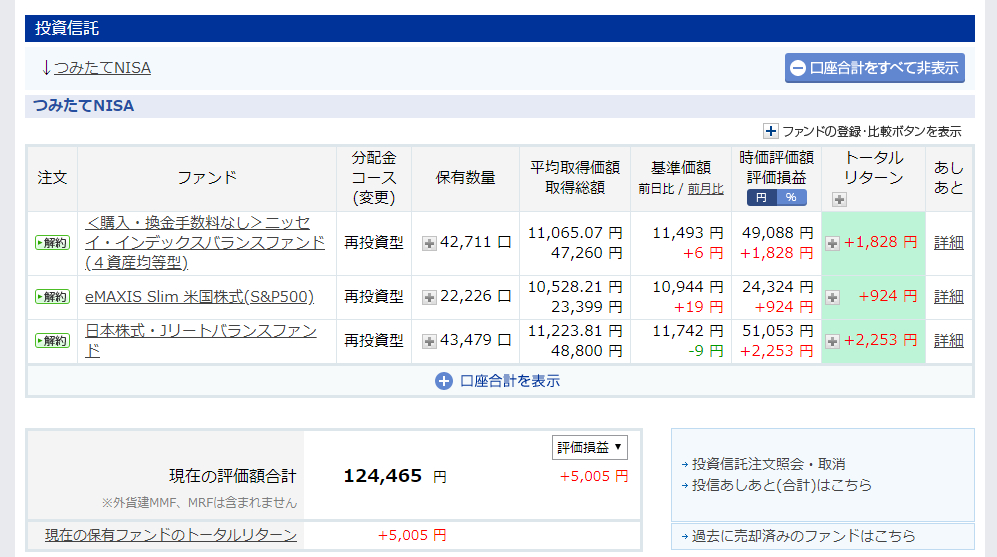Open 過去に売却済みのファンドはこちら link
Viewport: 997px width, 557px height.
[803, 536]
